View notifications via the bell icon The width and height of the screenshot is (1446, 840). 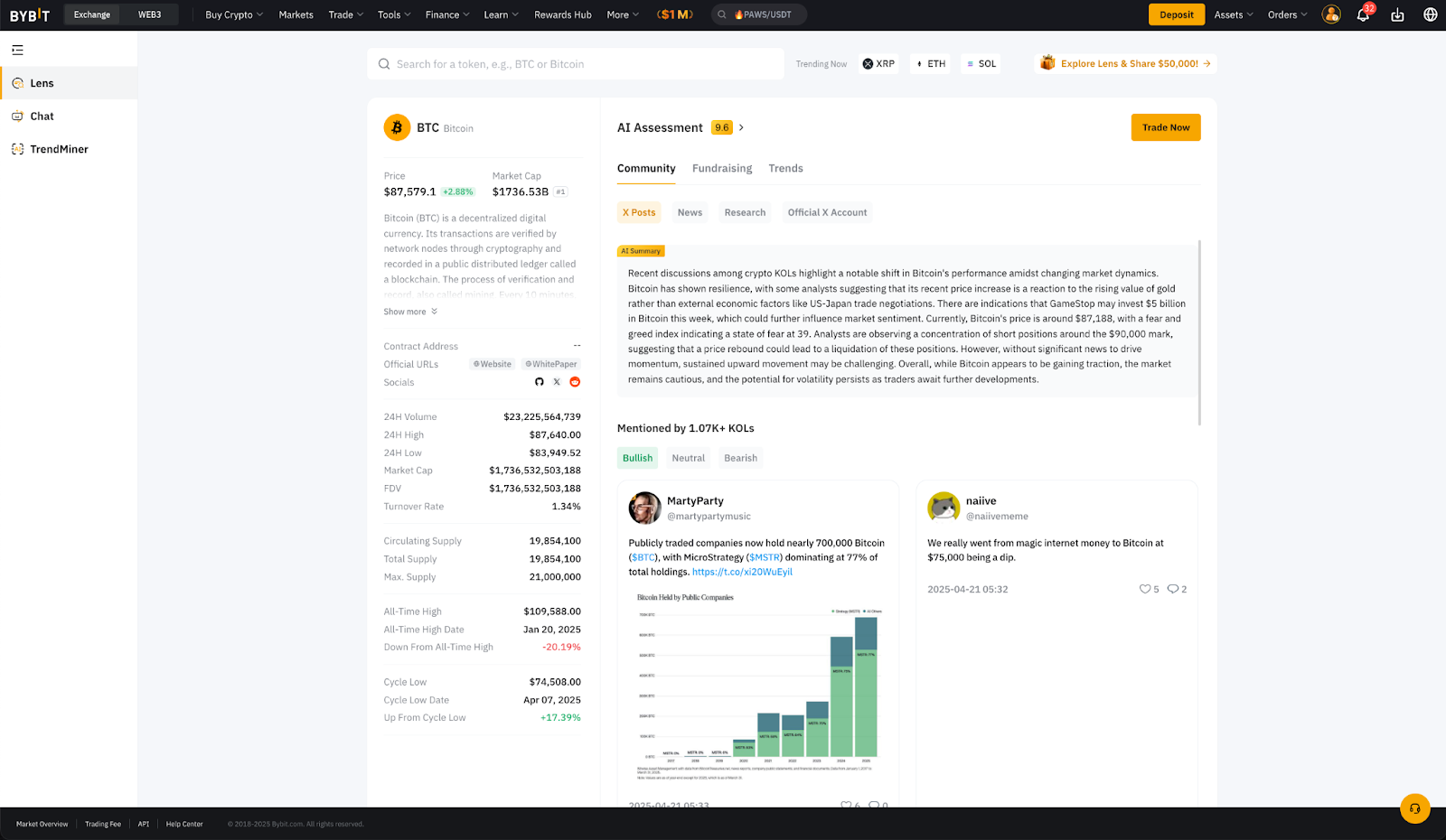pos(1363,14)
